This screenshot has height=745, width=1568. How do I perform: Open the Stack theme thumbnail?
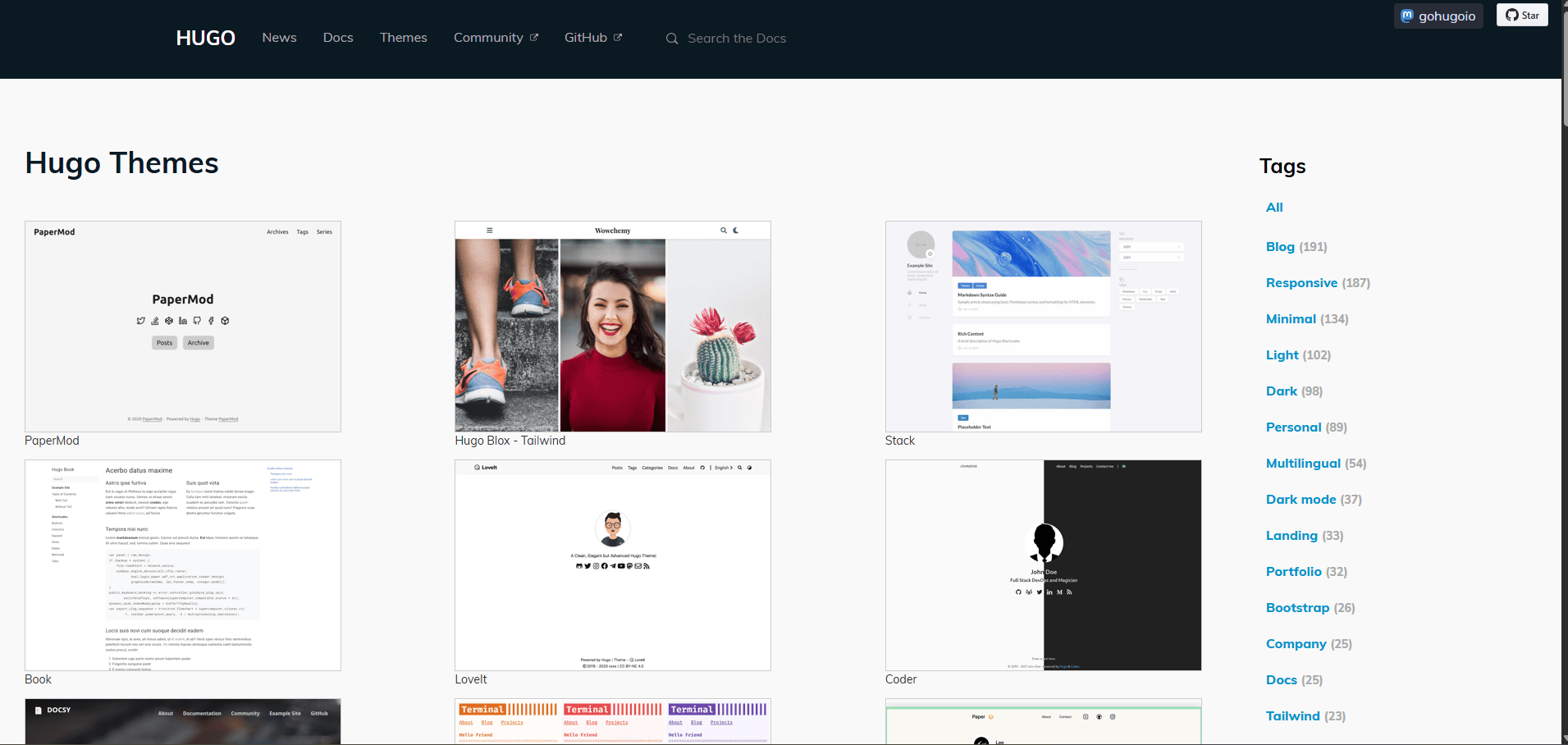coord(1044,327)
